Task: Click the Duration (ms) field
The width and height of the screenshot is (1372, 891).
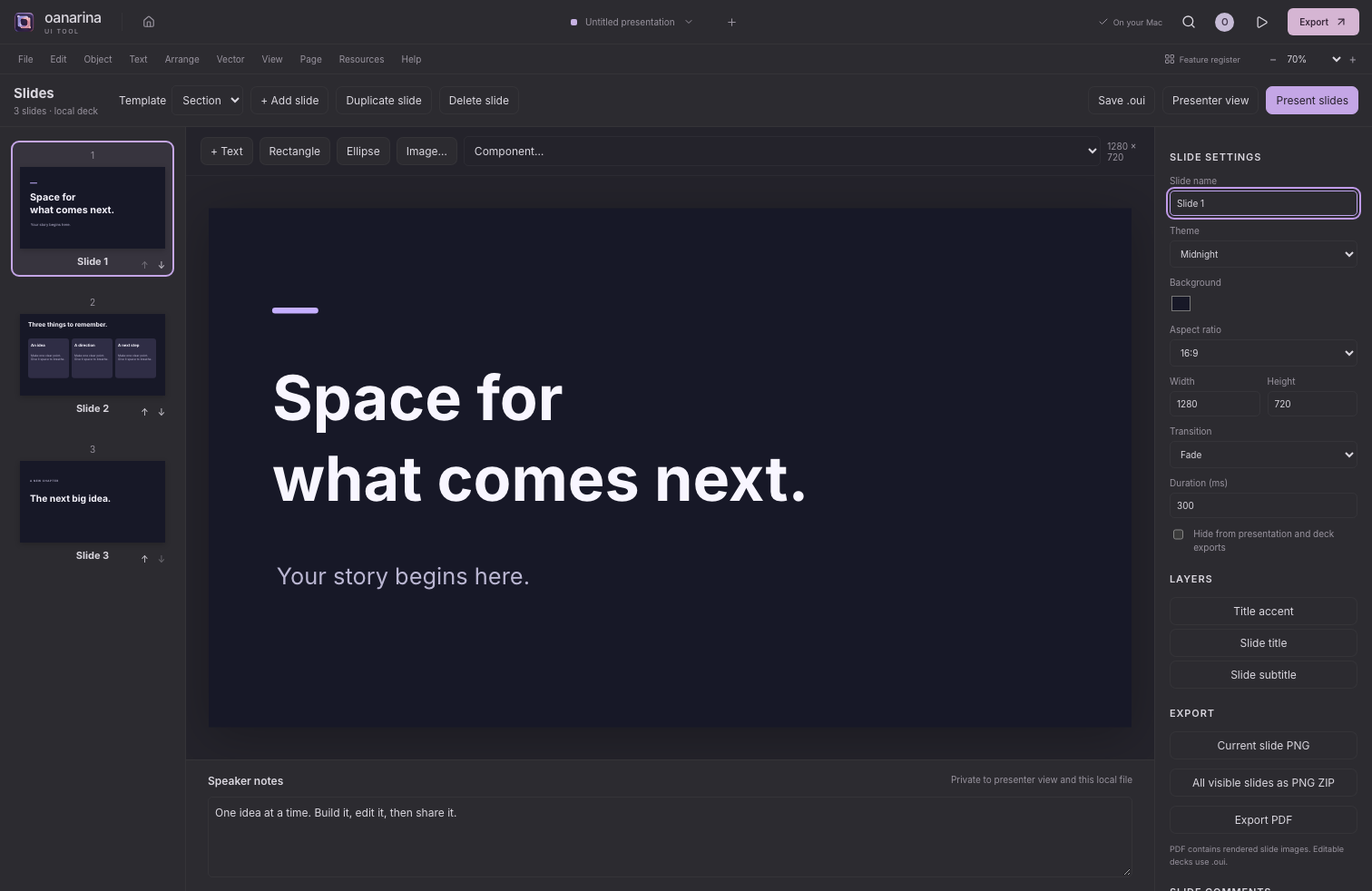Action: click(1263, 505)
